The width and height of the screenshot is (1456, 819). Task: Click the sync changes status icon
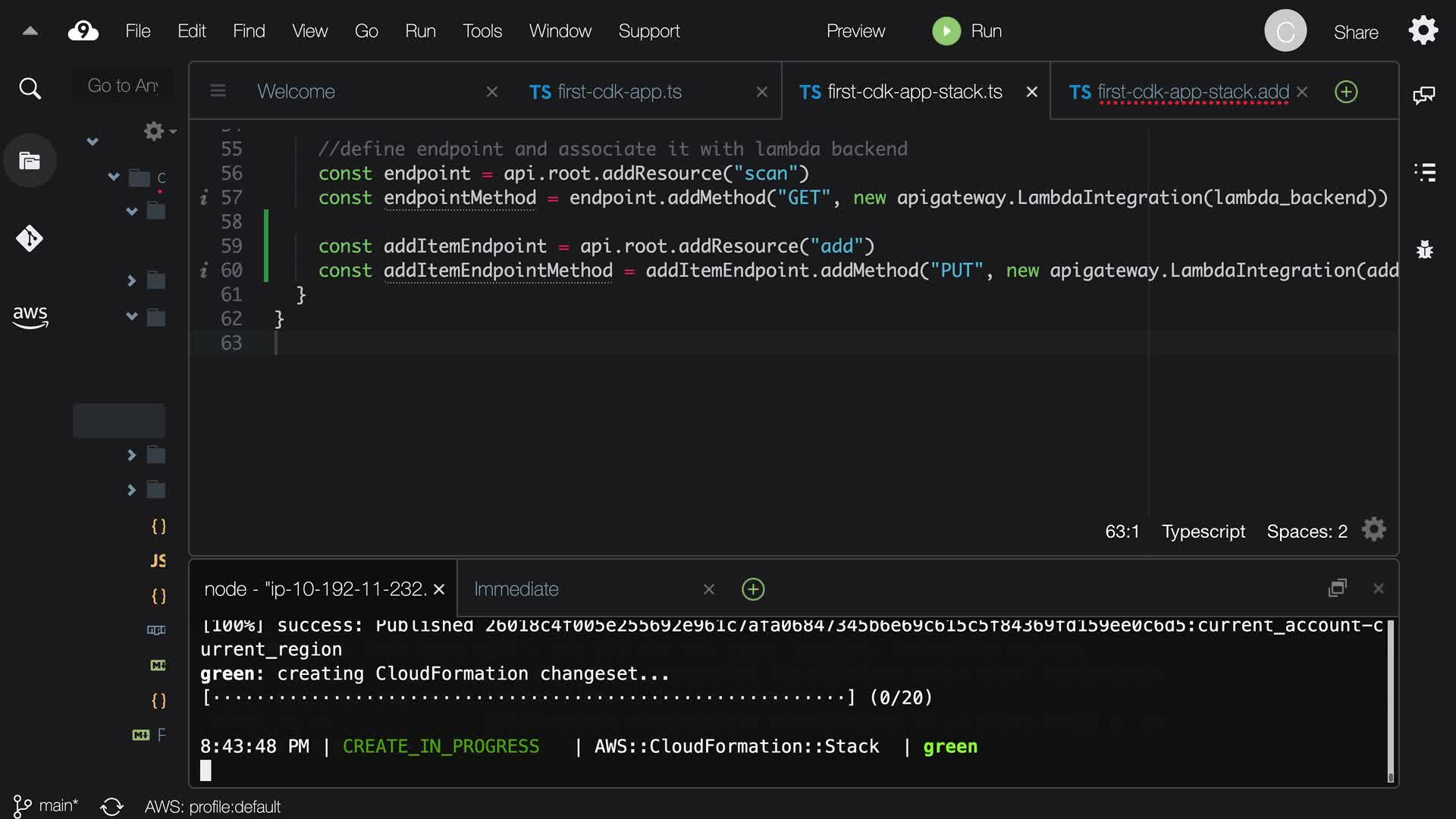click(111, 806)
